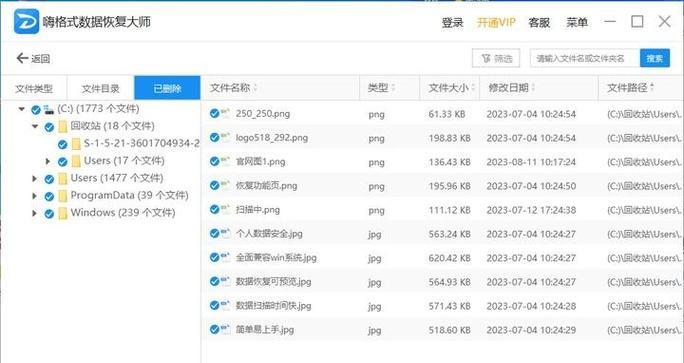
Task: Click image icon of 官网图1.png
Action: 226,161
